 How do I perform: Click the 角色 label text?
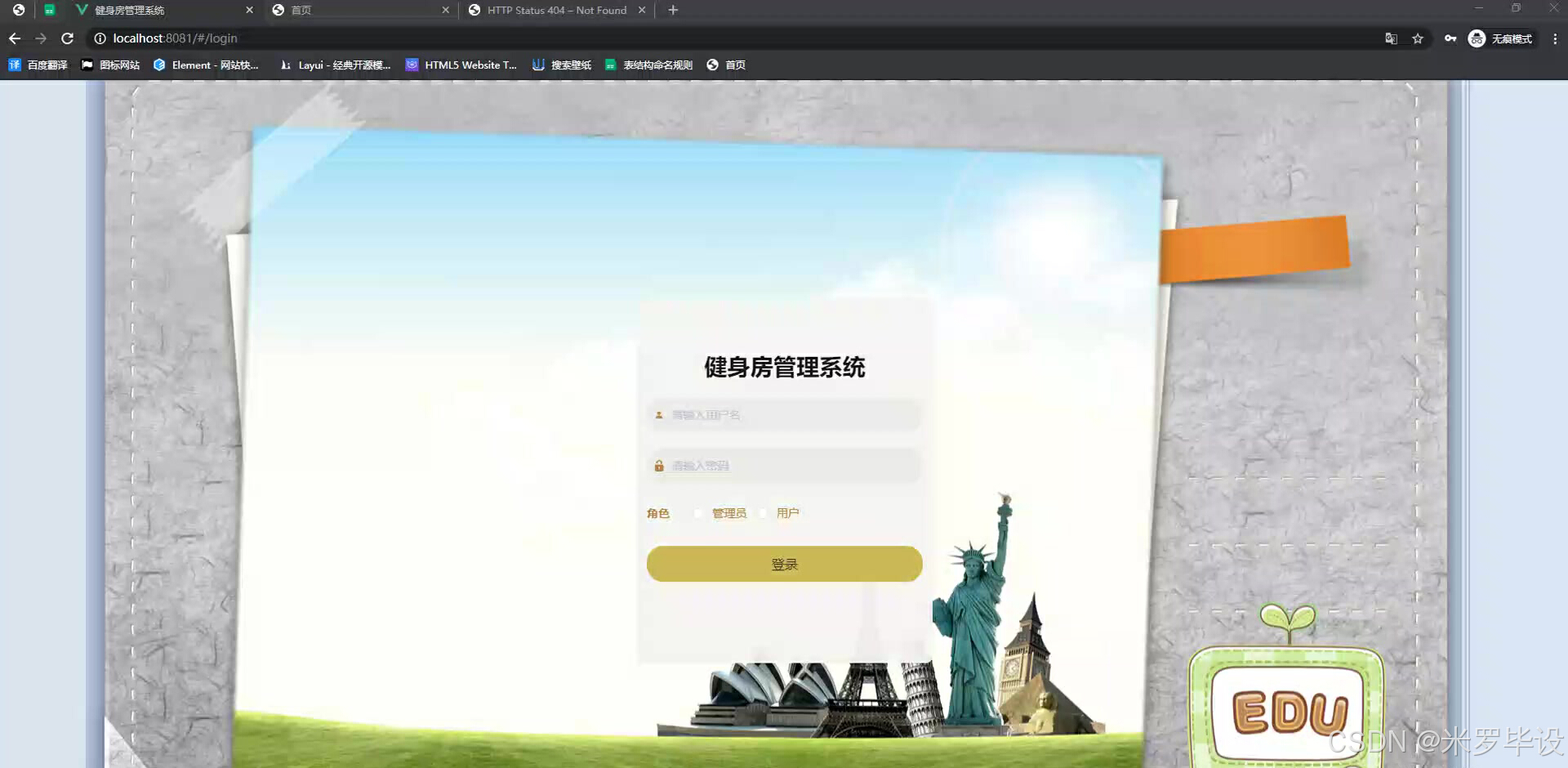(x=658, y=513)
